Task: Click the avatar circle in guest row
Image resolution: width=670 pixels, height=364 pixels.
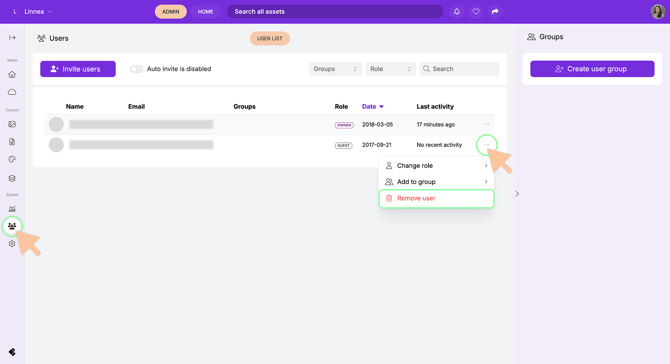Action: [56, 145]
